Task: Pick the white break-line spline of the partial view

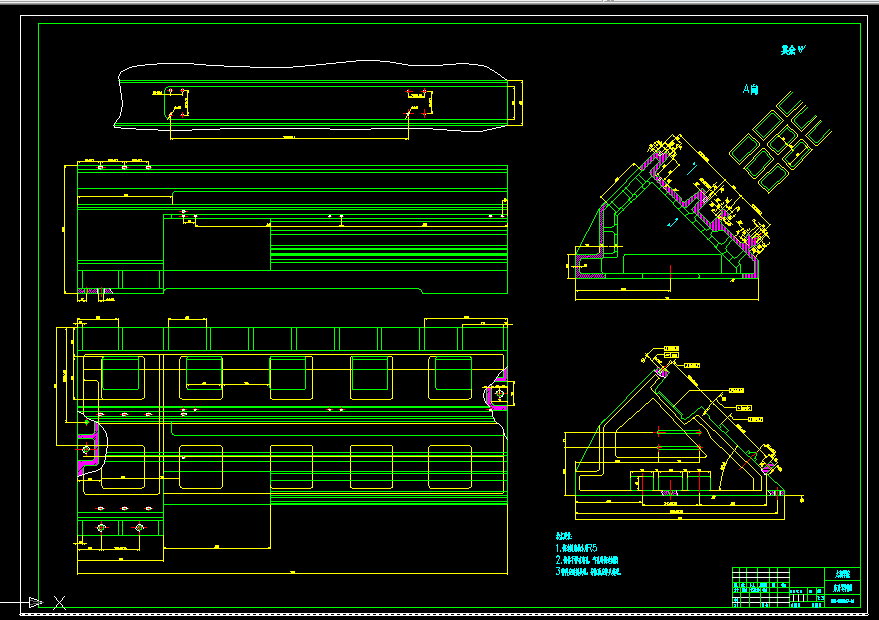Action: pyautogui.click(x=313, y=65)
